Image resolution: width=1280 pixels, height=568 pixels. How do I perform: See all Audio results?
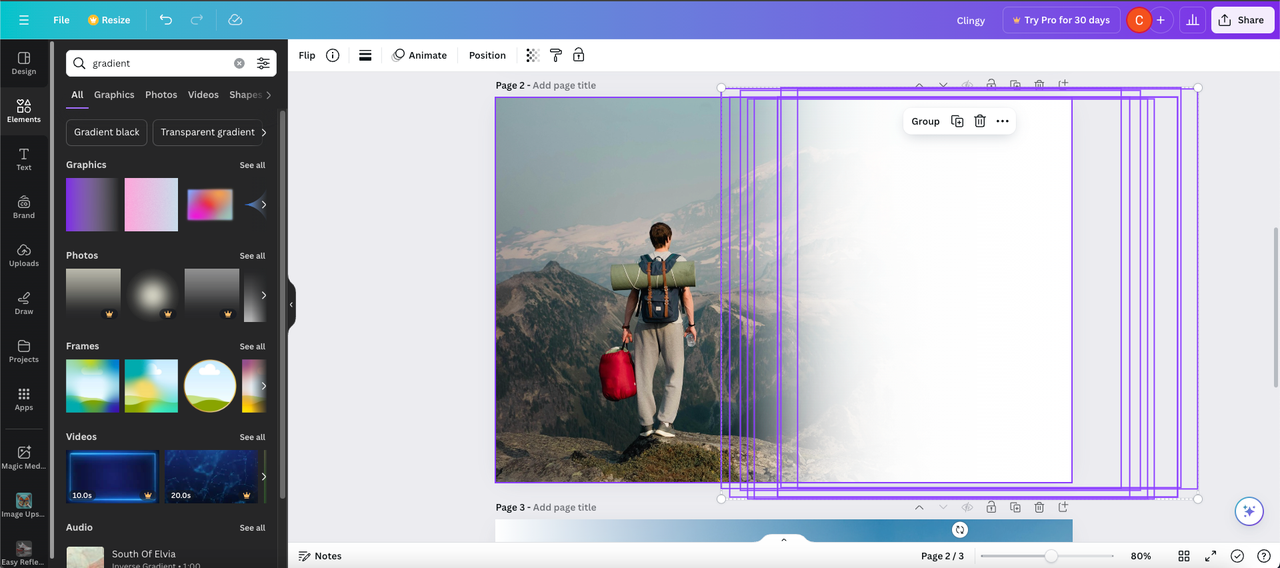coord(252,528)
